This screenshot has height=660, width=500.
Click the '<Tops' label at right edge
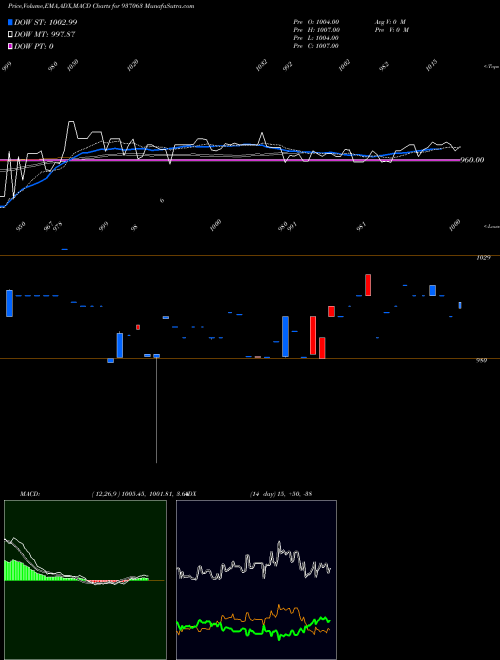pyautogui.click(x=491, y=67)
